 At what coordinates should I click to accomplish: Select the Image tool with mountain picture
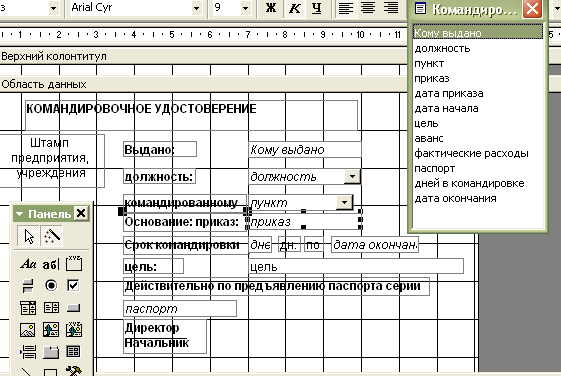pos(28,330)
